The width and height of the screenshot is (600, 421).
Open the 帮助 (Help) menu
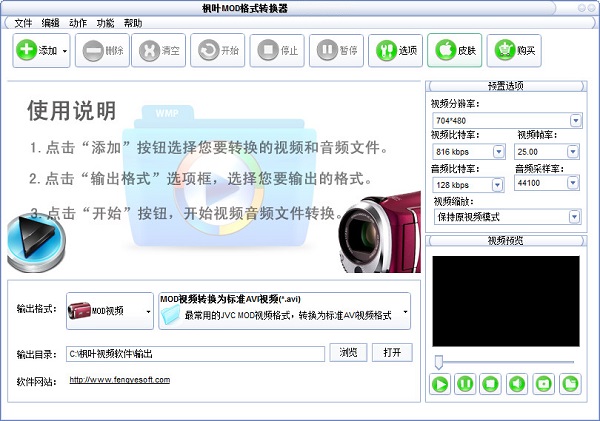133,22
